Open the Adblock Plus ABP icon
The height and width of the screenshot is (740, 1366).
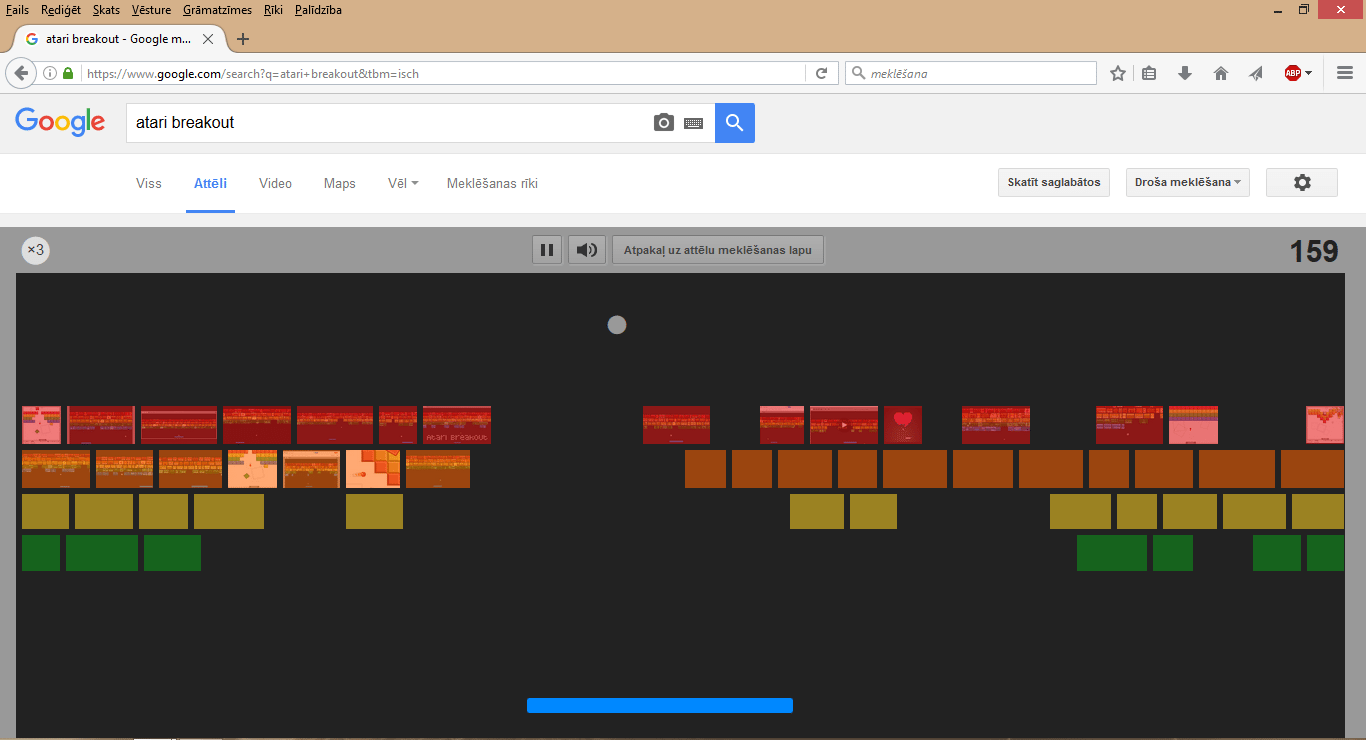[x=1293, y=73]
